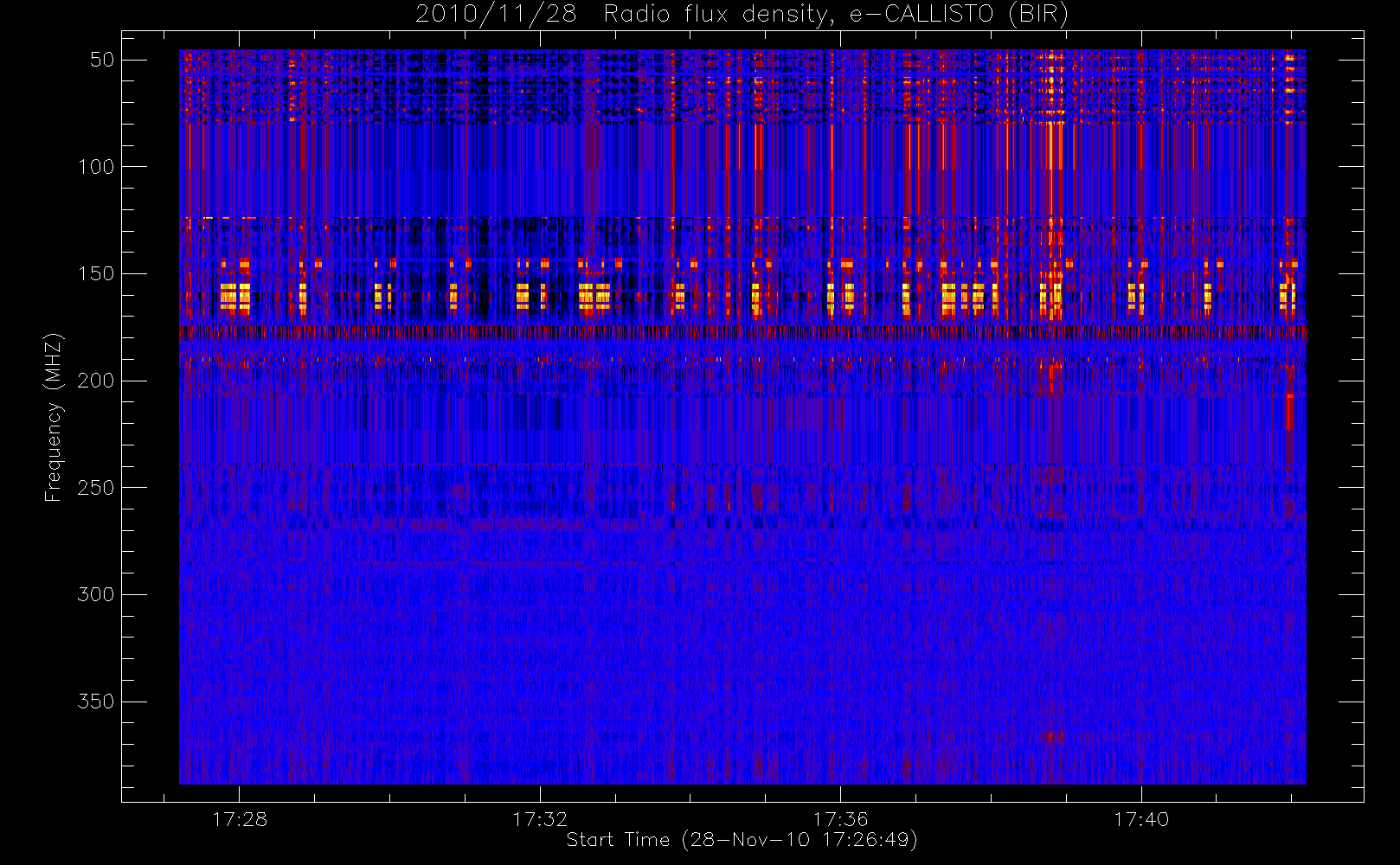Click the 17:40 time tick label

(x=1141, y=819)
